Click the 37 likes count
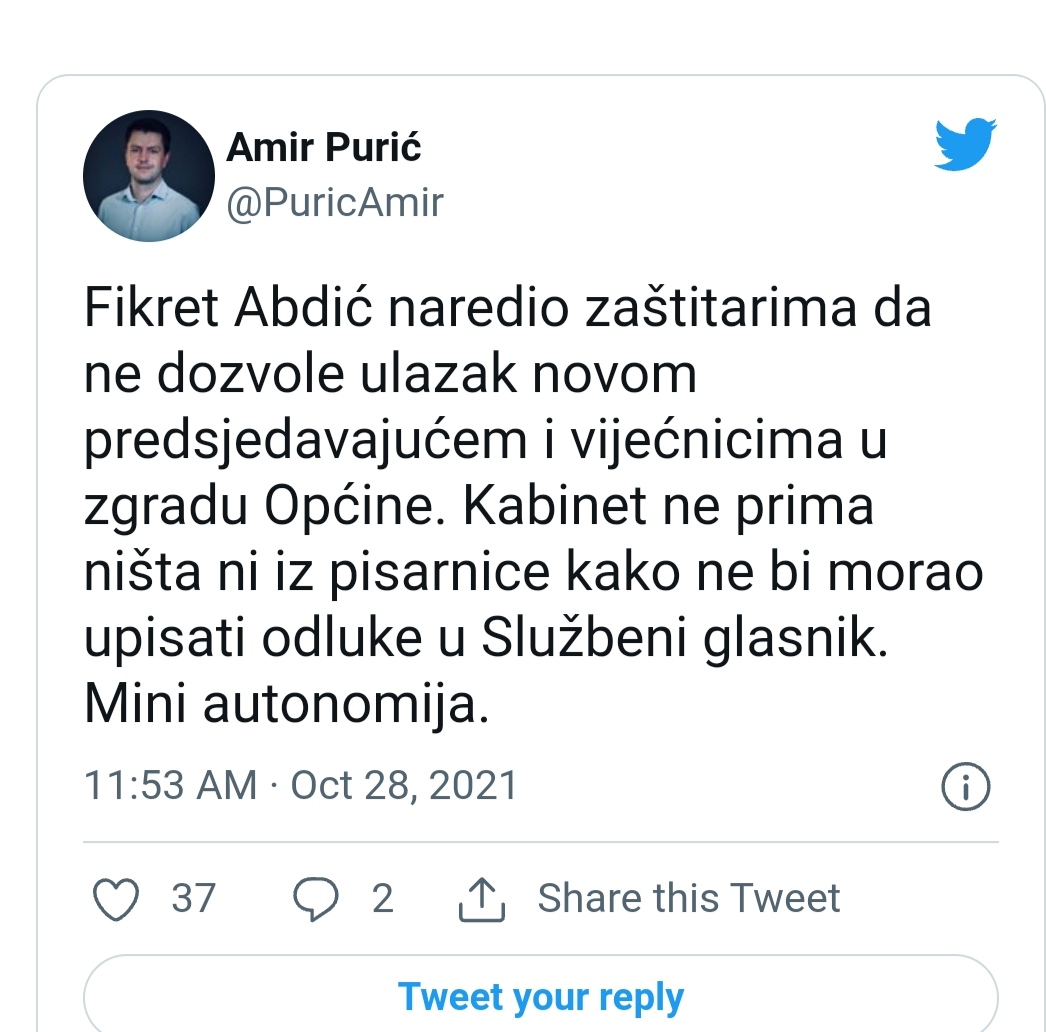 193,898
